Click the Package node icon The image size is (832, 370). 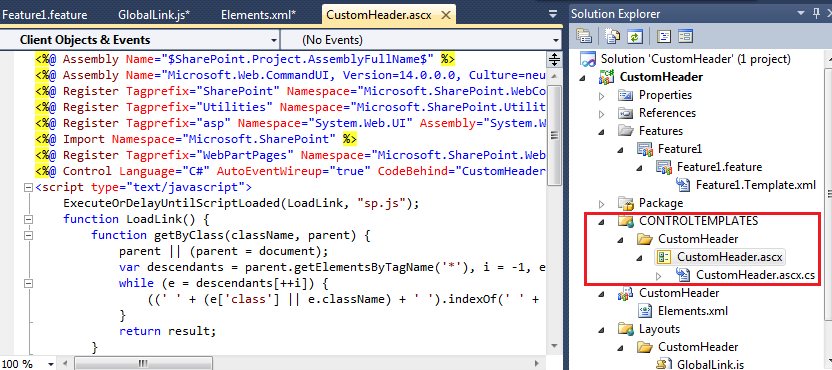tap(626, 203)
